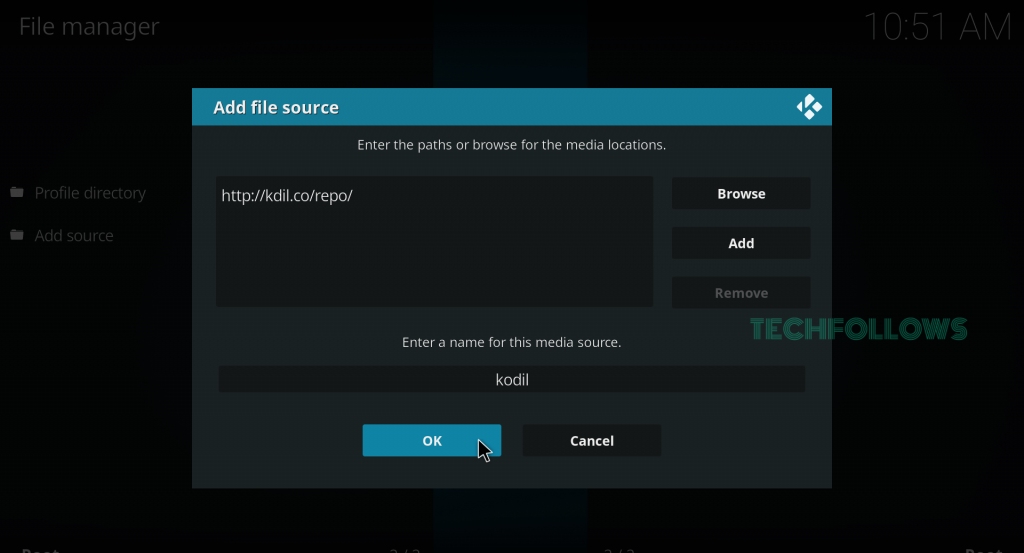Click the Kodi logo in dialog header
This screenshot has width=1024, height=553.
(x=808, y=107)
